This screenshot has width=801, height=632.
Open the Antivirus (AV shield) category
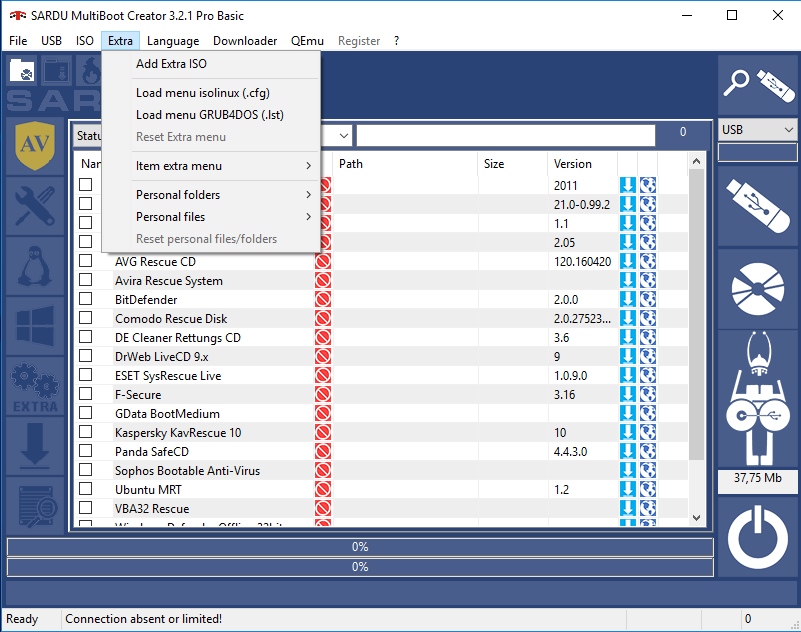click(35, 146)
